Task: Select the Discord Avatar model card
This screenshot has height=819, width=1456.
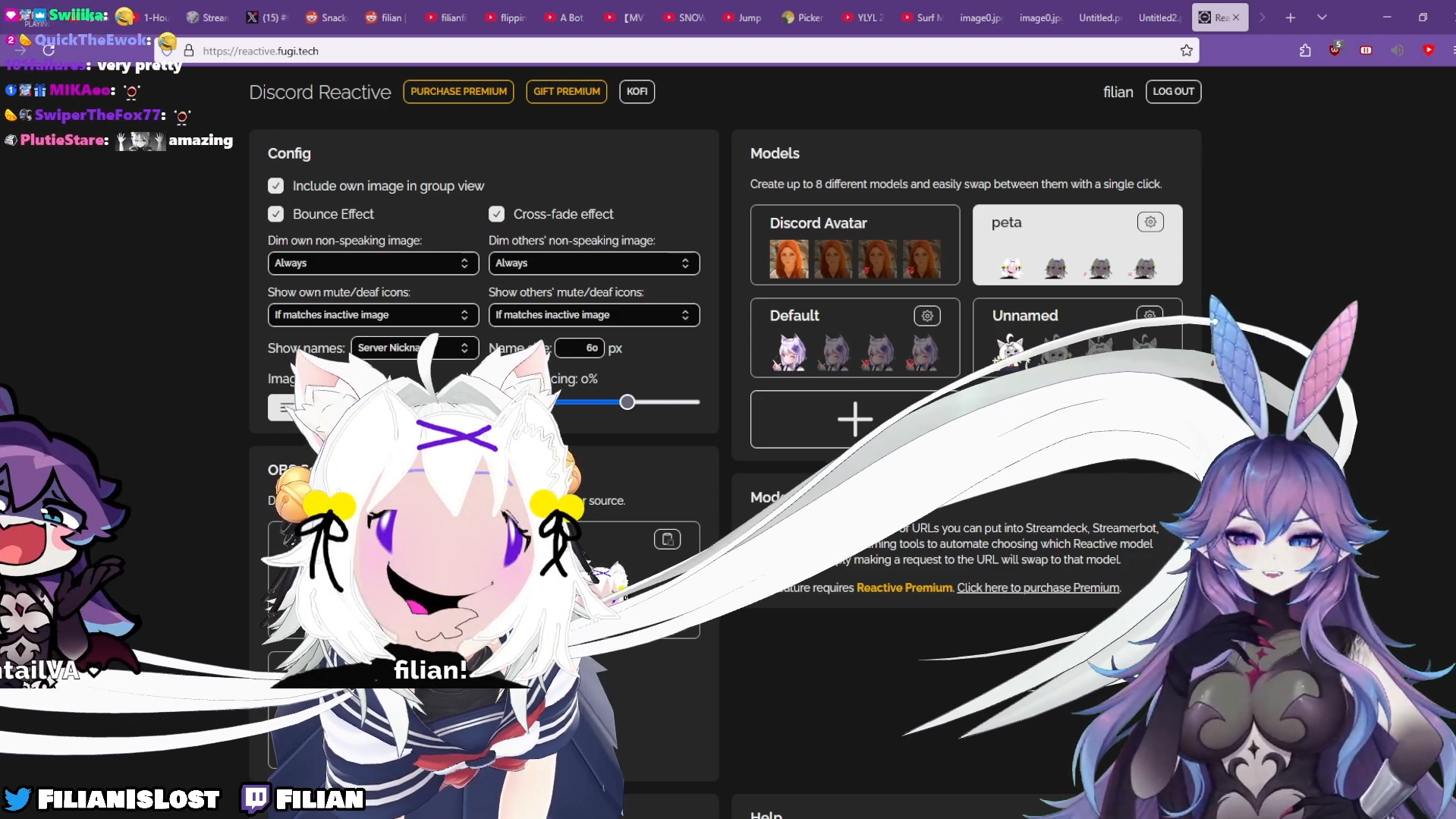Action: 855,244
